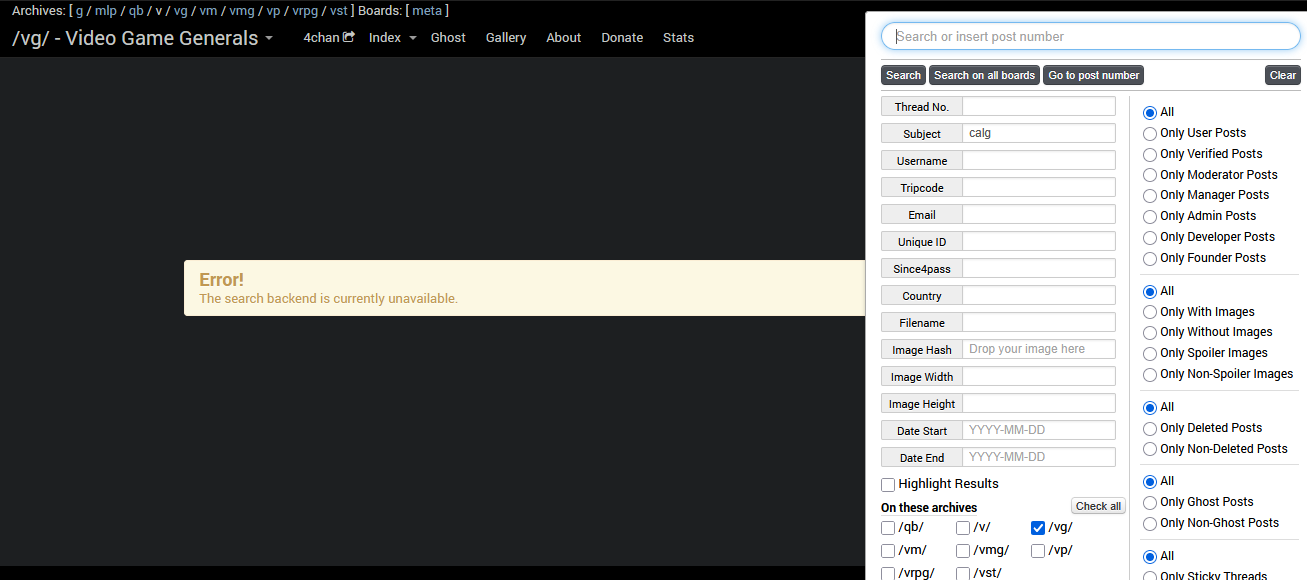Check the /vm/ archive checkbox
Image resolution: width=1307 pixels, height=580 pixels.
pyautogui.click(x=888, y=551)
